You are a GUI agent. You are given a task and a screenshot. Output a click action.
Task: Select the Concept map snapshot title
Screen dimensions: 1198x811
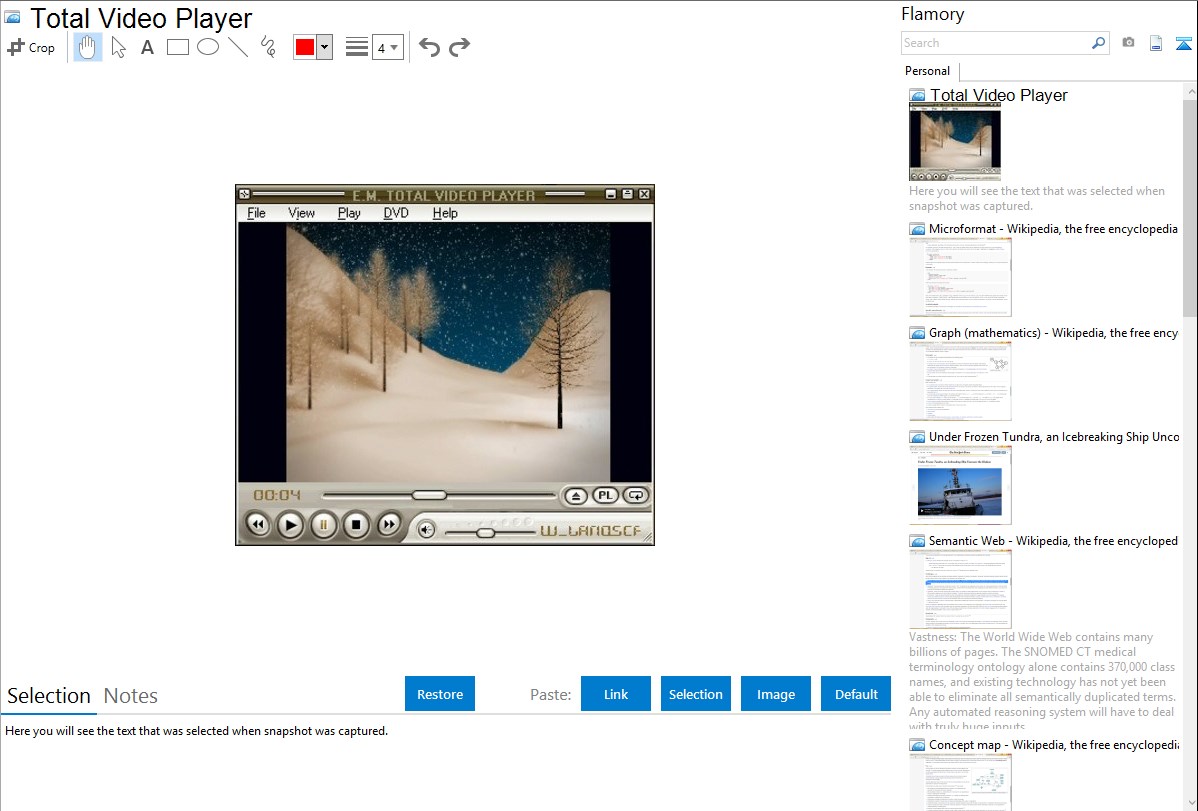(1054, 745)
